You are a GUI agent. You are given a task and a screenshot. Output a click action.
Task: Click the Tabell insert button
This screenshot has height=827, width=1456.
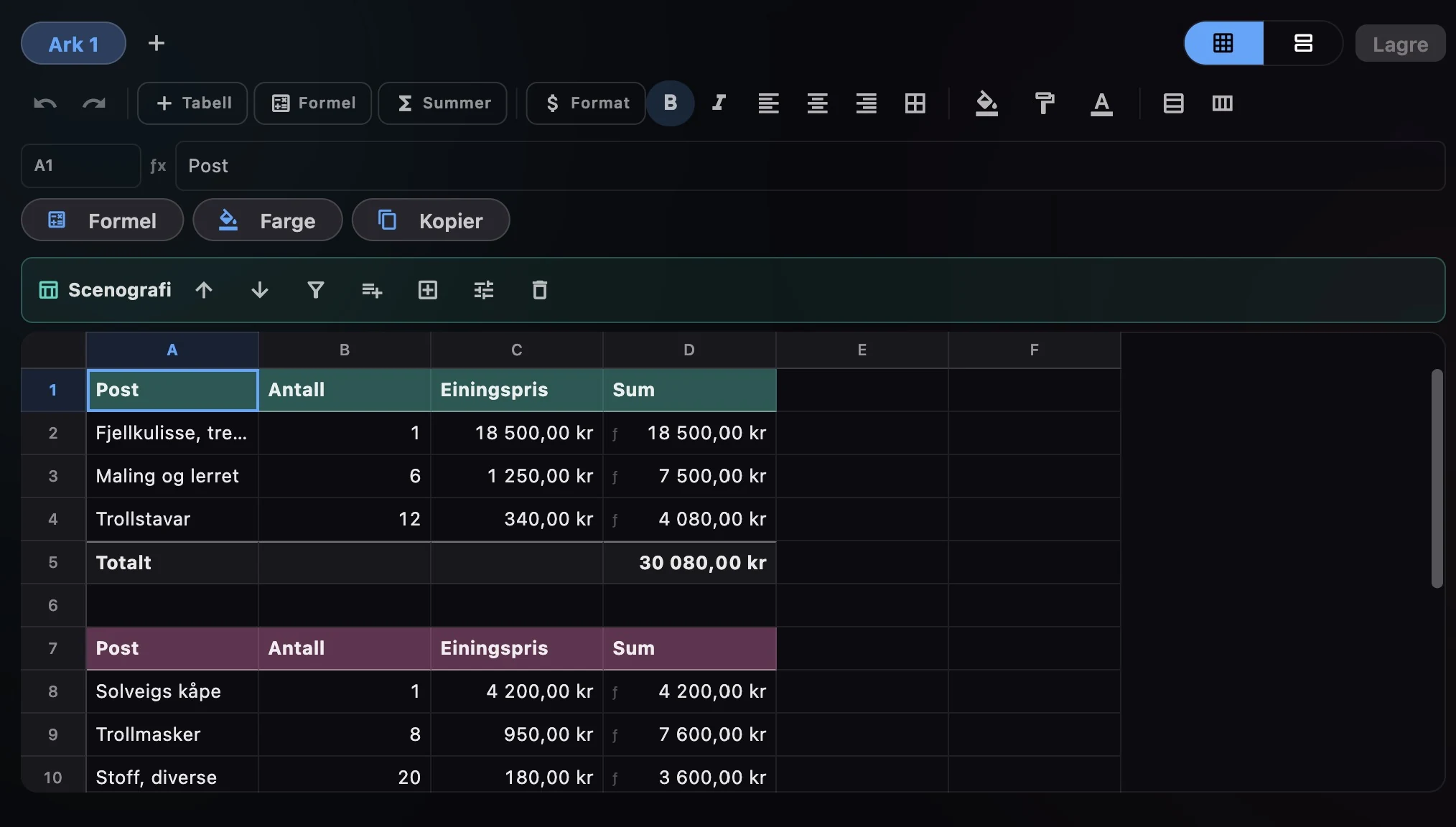192,103
